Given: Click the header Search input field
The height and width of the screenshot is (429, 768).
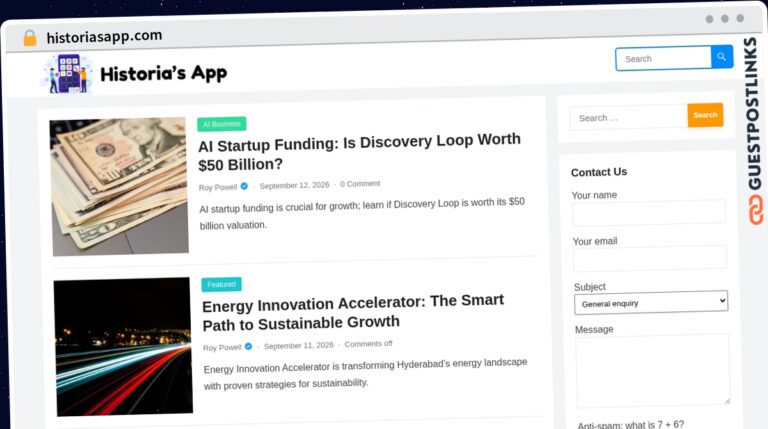Looking at the screenshot, I should [663, 58].
